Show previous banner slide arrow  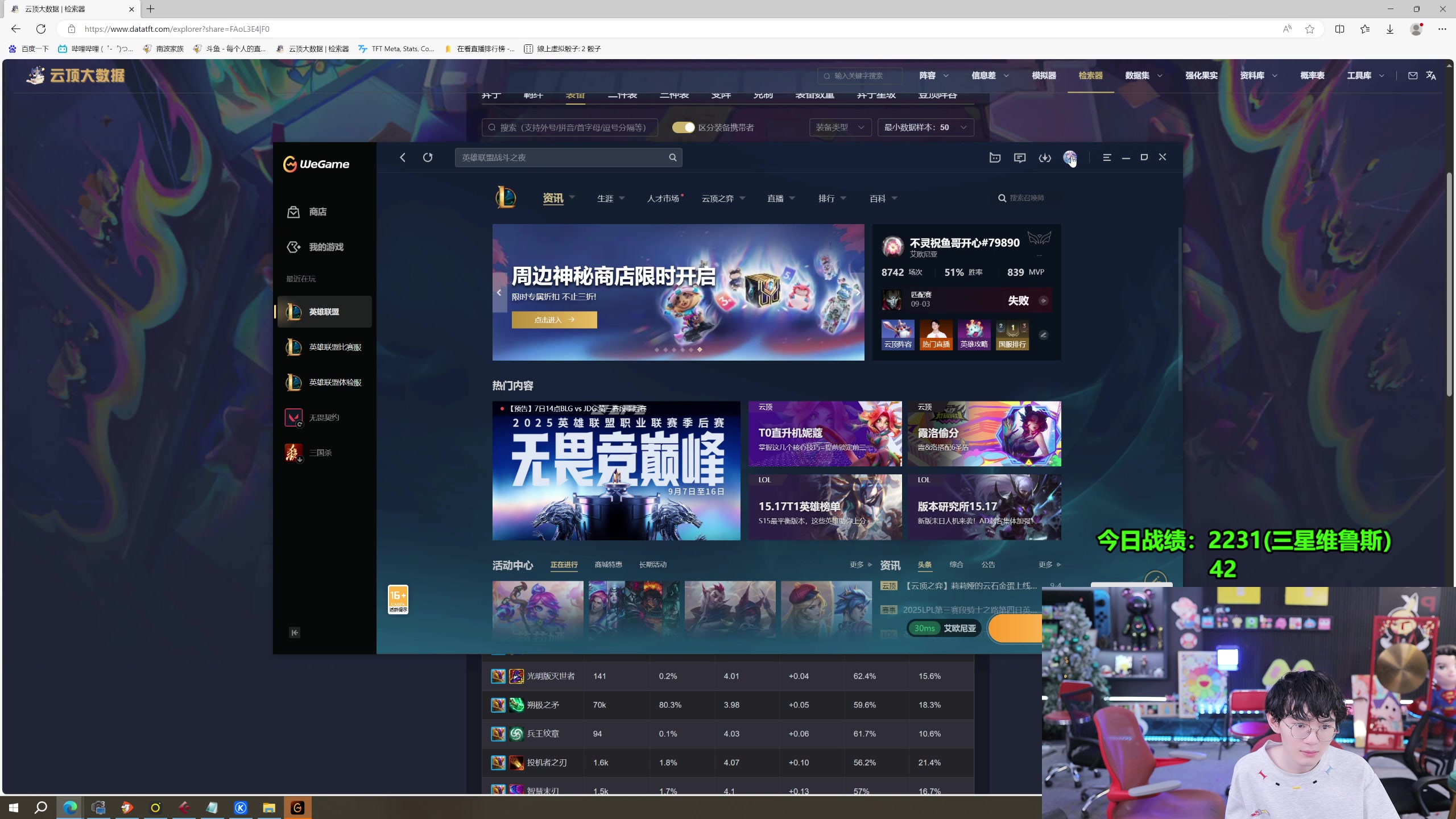pos(499,292)
